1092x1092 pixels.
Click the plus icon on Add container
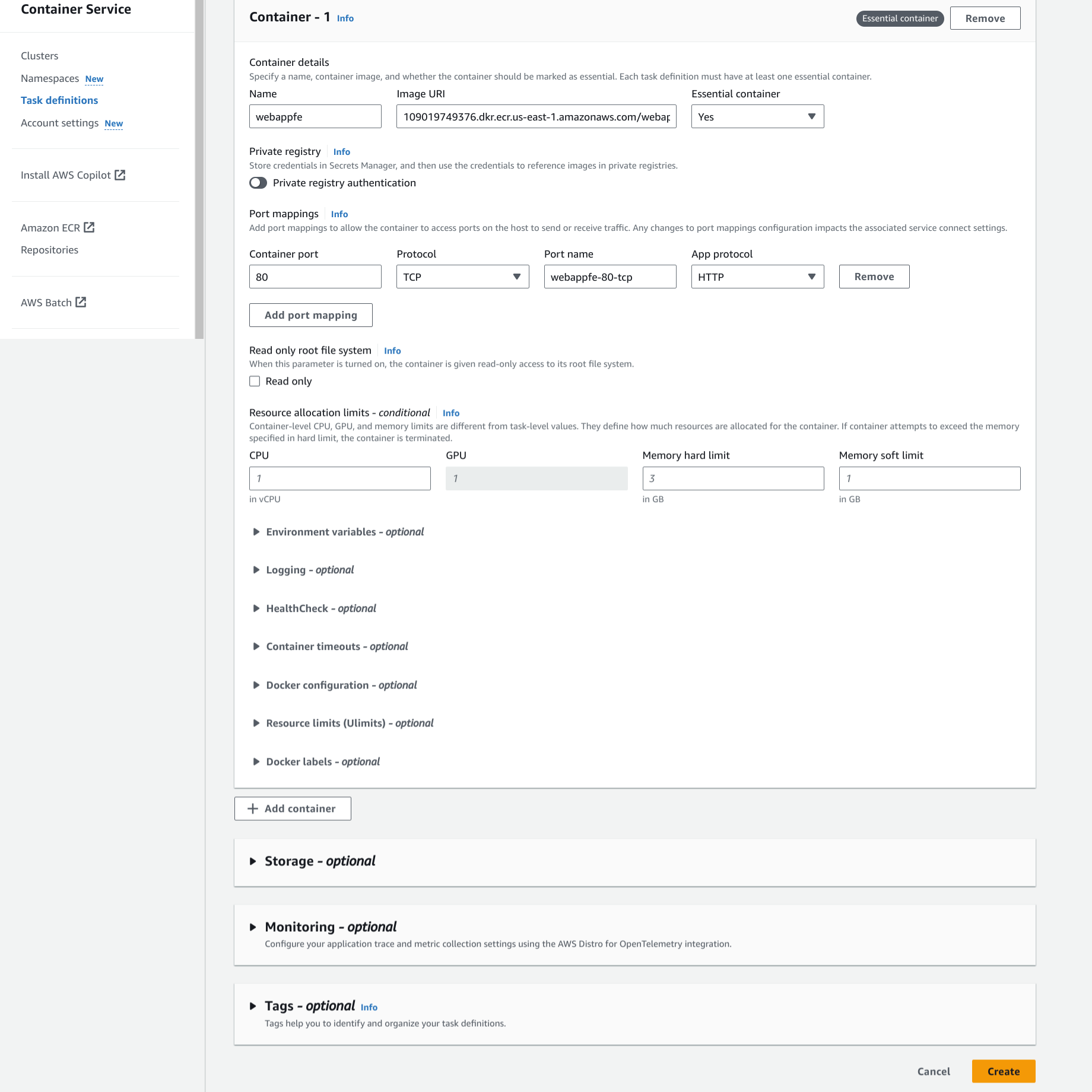(x=253, y=808)
